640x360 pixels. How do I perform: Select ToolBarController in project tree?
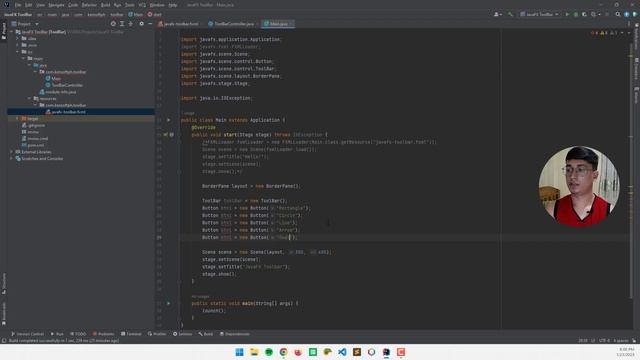click(64, 85)
